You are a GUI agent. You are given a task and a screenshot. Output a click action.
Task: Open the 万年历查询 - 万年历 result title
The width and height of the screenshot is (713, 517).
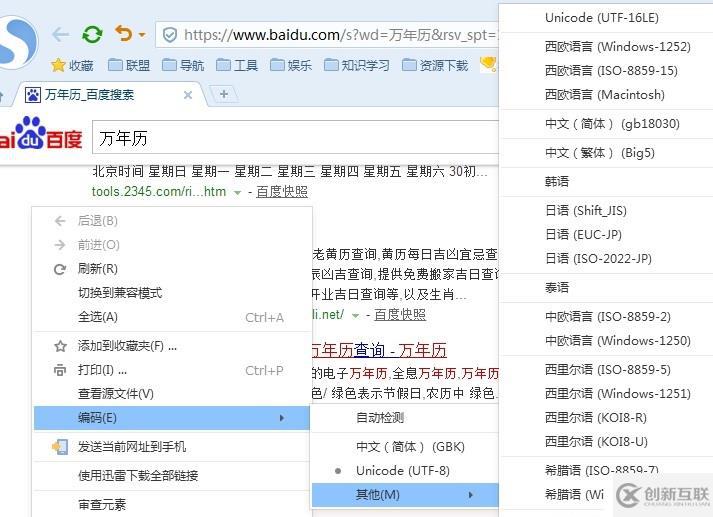tap(379, 350)
